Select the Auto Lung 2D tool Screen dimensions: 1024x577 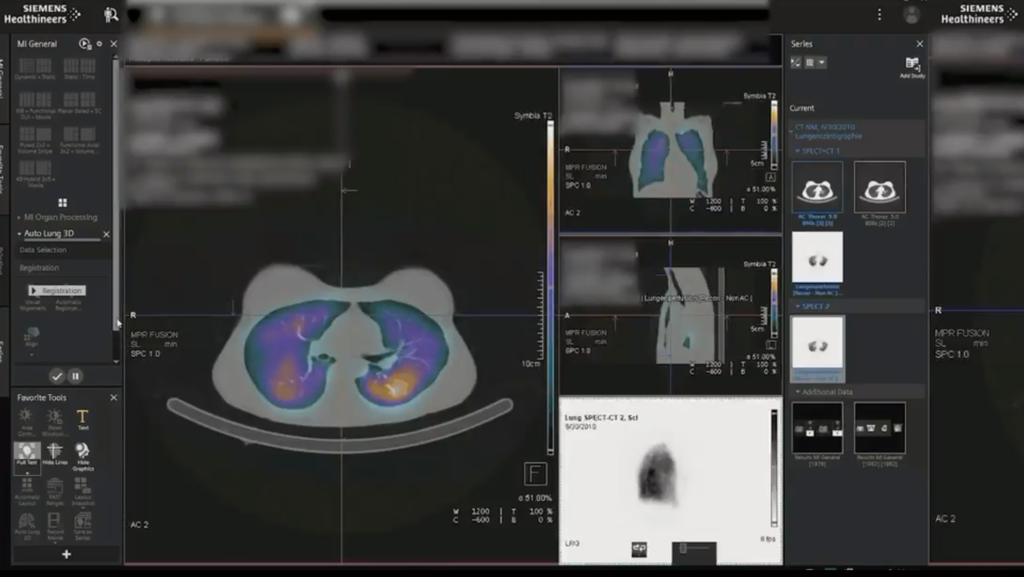pyautogui.click(x=28, y=524)
